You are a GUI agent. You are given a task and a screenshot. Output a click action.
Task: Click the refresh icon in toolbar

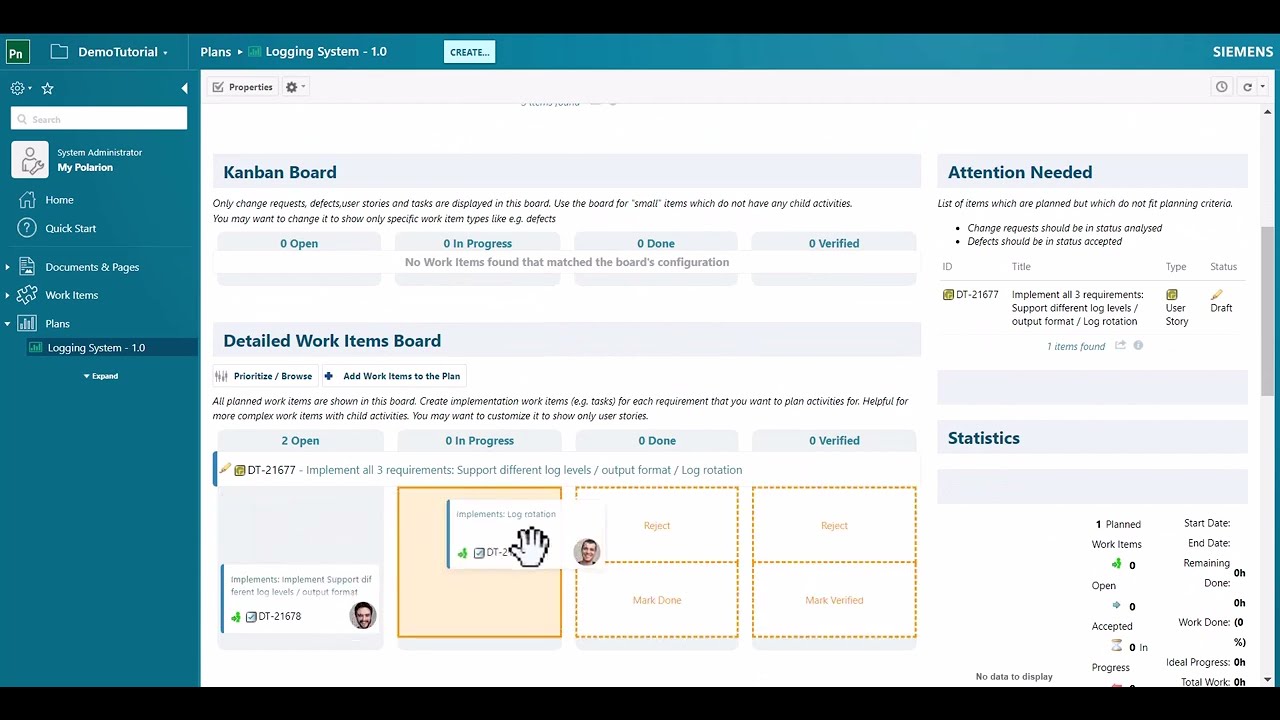[x=1247, y=87]
